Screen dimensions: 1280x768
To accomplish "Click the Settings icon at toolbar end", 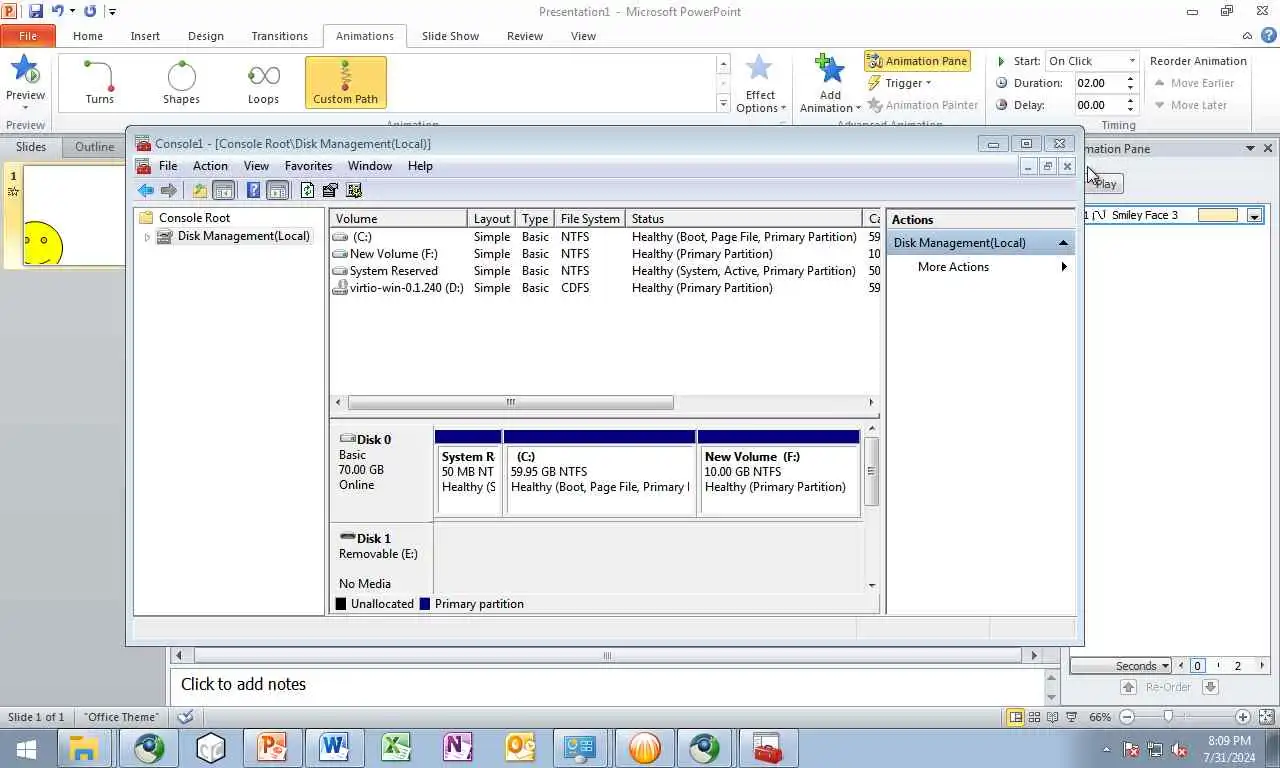I will point(353,190).
